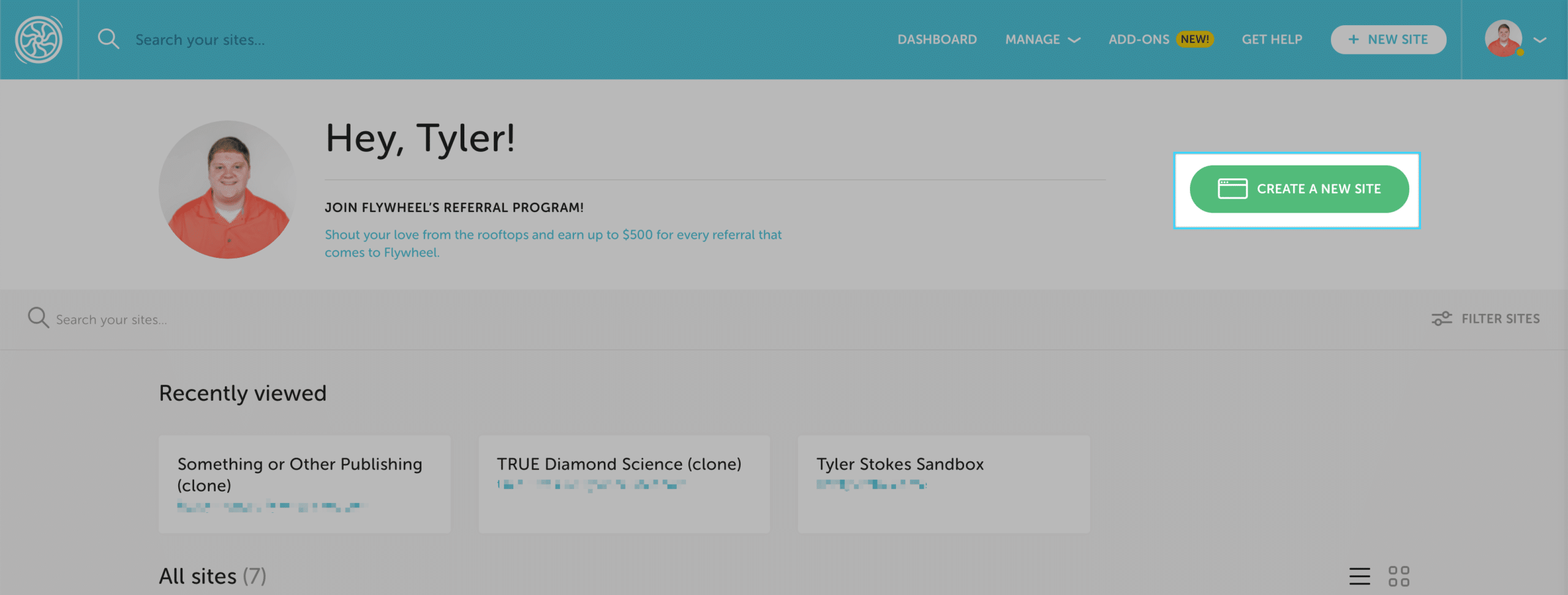
Task: Click the browser window icon on green button
Action: pos(1232,189)
